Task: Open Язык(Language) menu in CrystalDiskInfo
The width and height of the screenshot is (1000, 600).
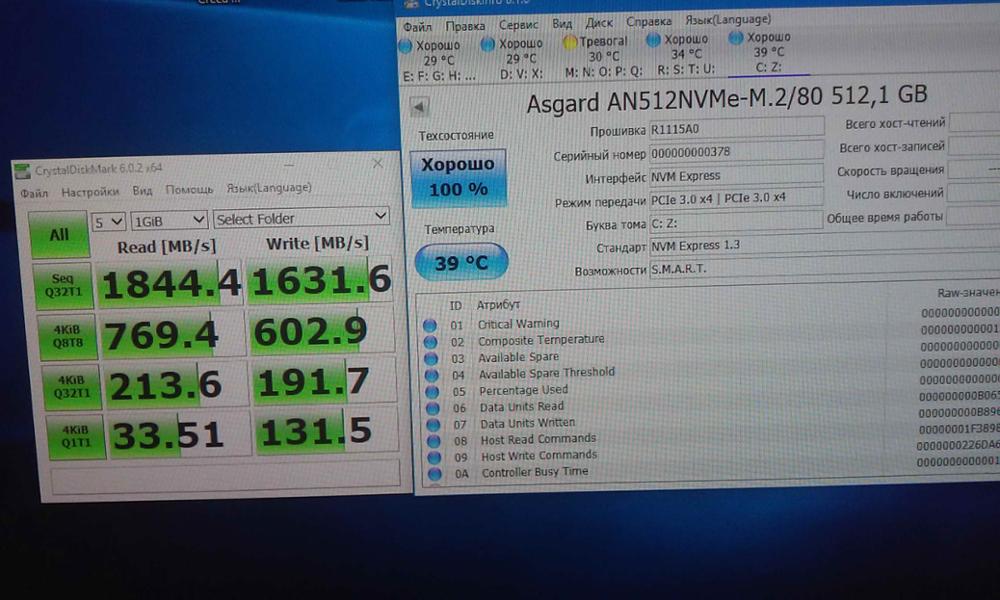Action: 728,20
